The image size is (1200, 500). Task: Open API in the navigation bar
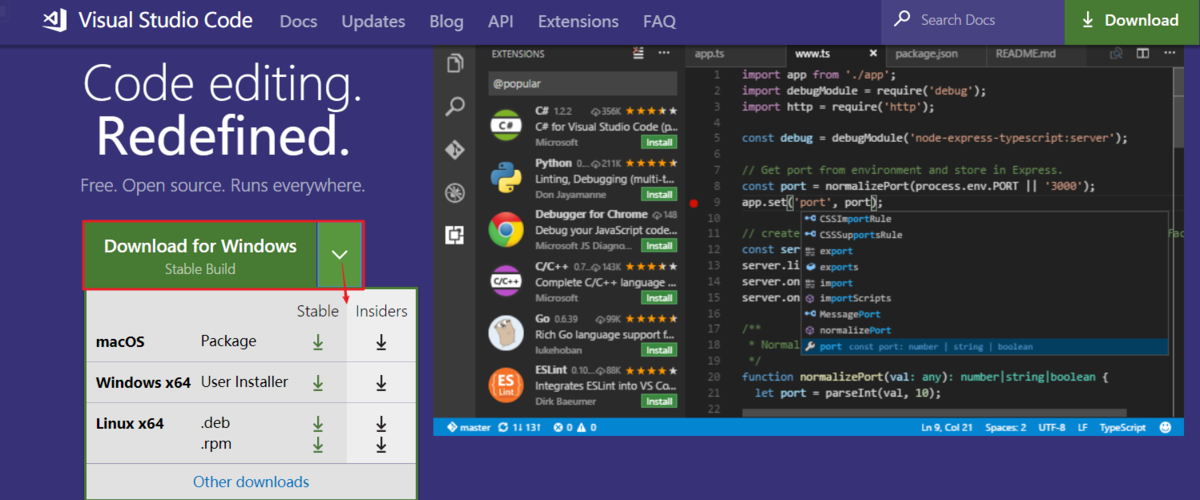[x=501, y=21]
